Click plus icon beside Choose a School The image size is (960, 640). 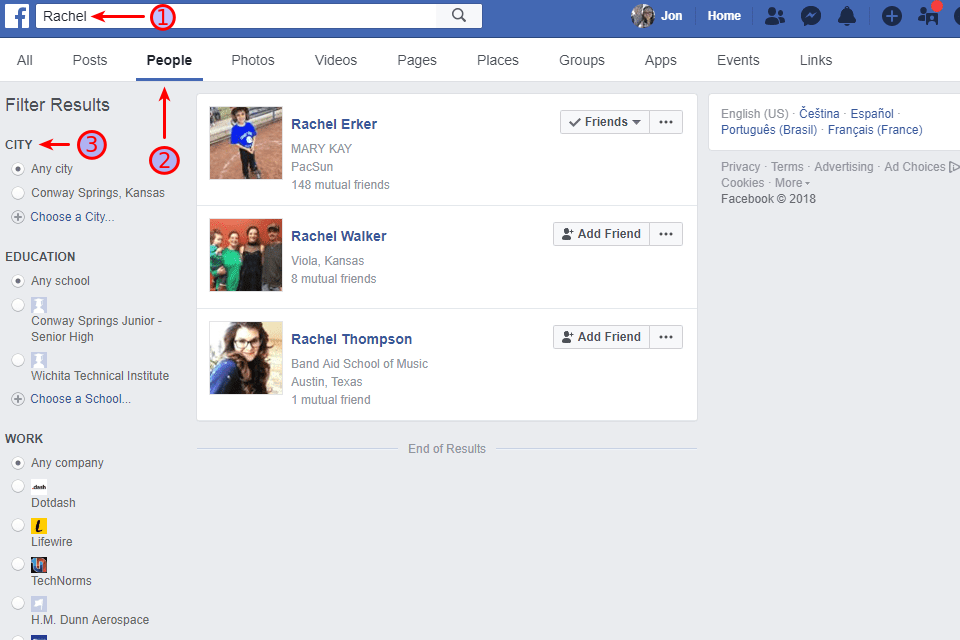coord(18,399)
